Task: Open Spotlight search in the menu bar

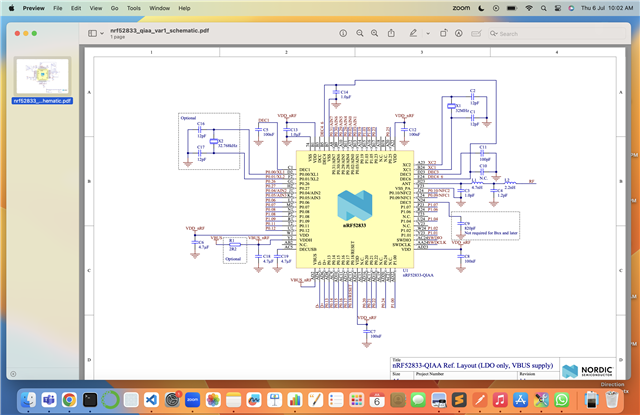Action: coord(543,8)
